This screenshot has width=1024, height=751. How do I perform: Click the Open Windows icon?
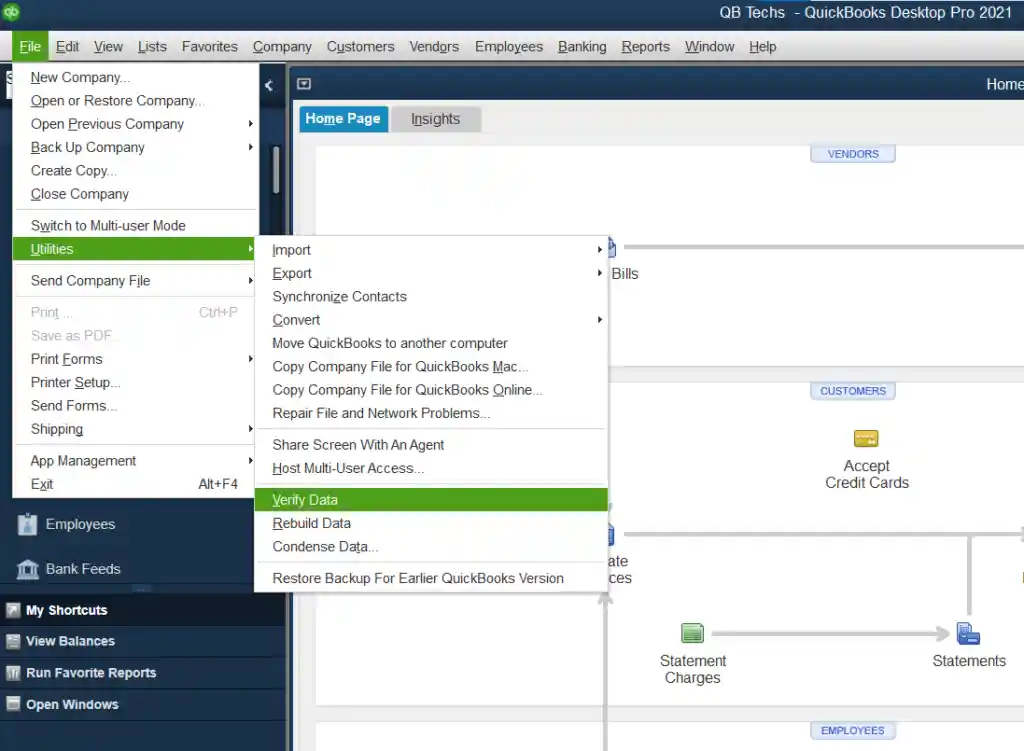coord(12,704)
